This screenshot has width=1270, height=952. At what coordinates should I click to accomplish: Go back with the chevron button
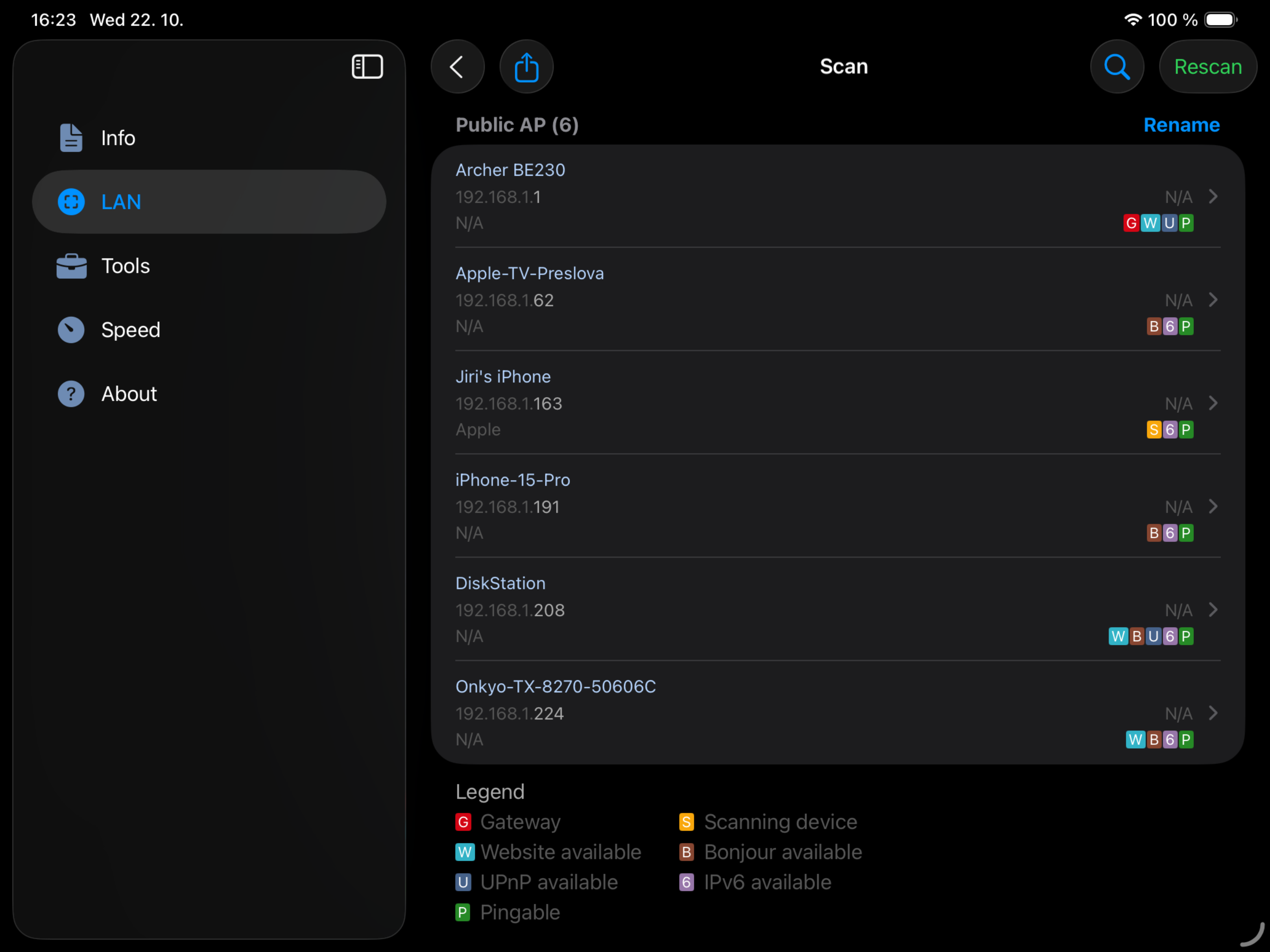point(458,66)
